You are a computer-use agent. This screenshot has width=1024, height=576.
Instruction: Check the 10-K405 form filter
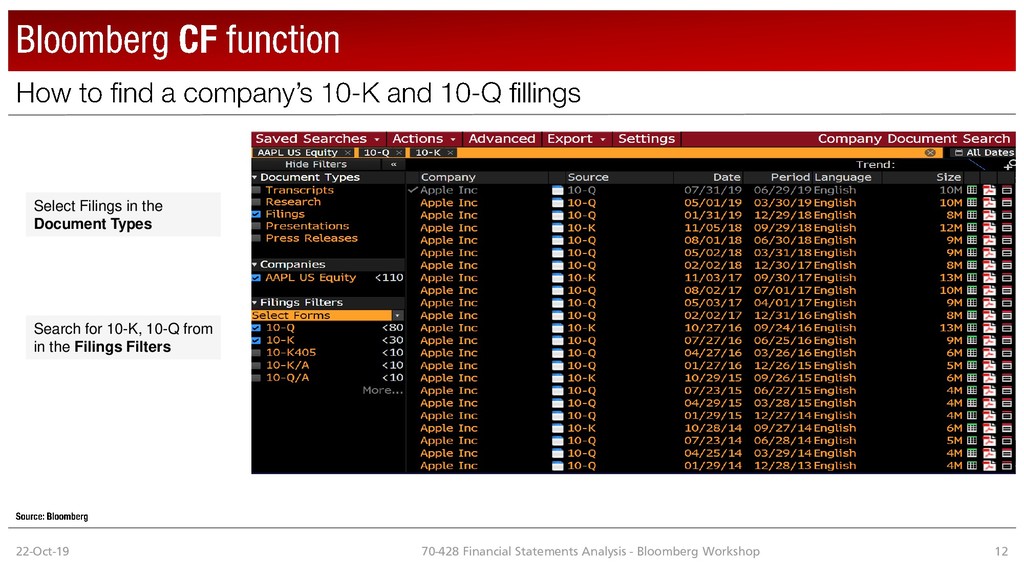click(x=257, y=353)
